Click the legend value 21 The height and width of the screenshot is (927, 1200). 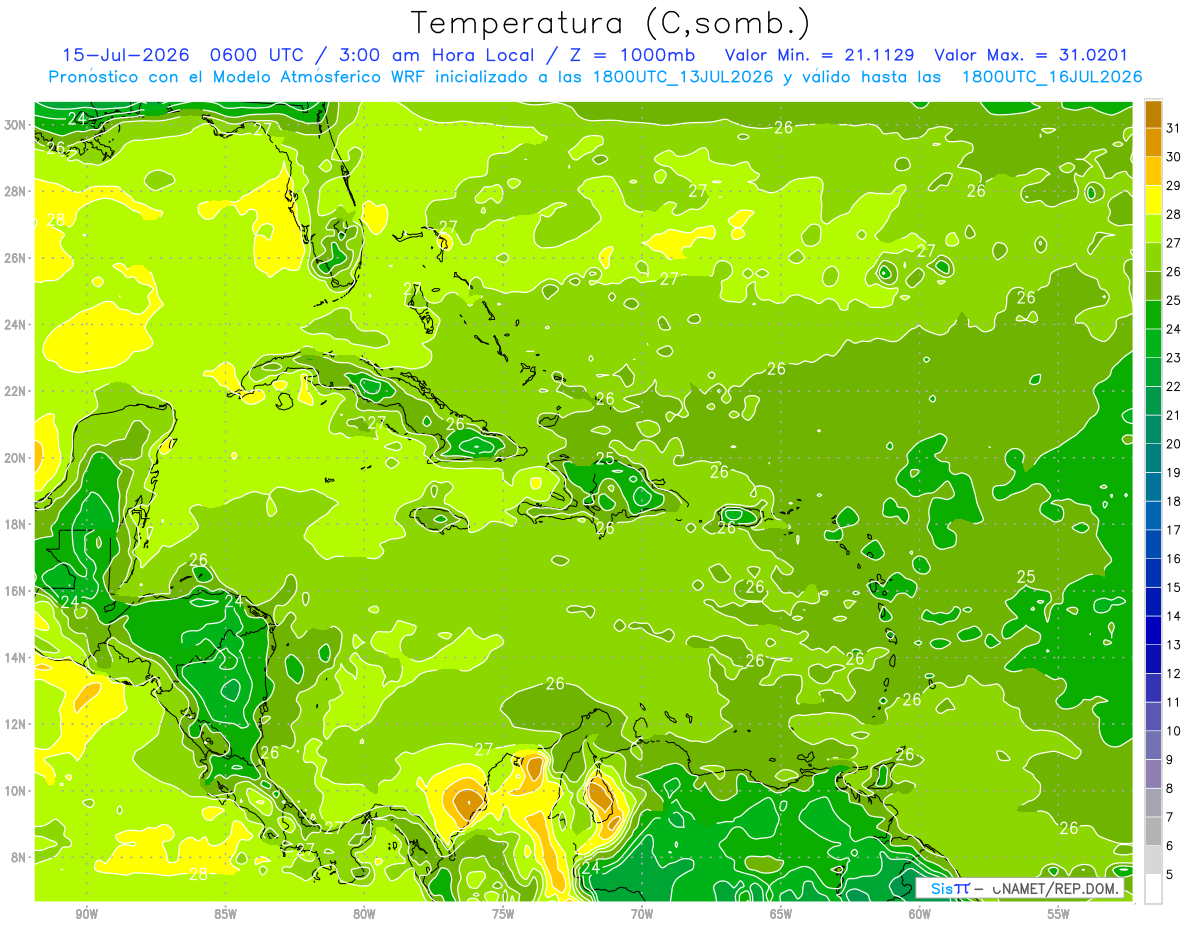pos(1174,415)
